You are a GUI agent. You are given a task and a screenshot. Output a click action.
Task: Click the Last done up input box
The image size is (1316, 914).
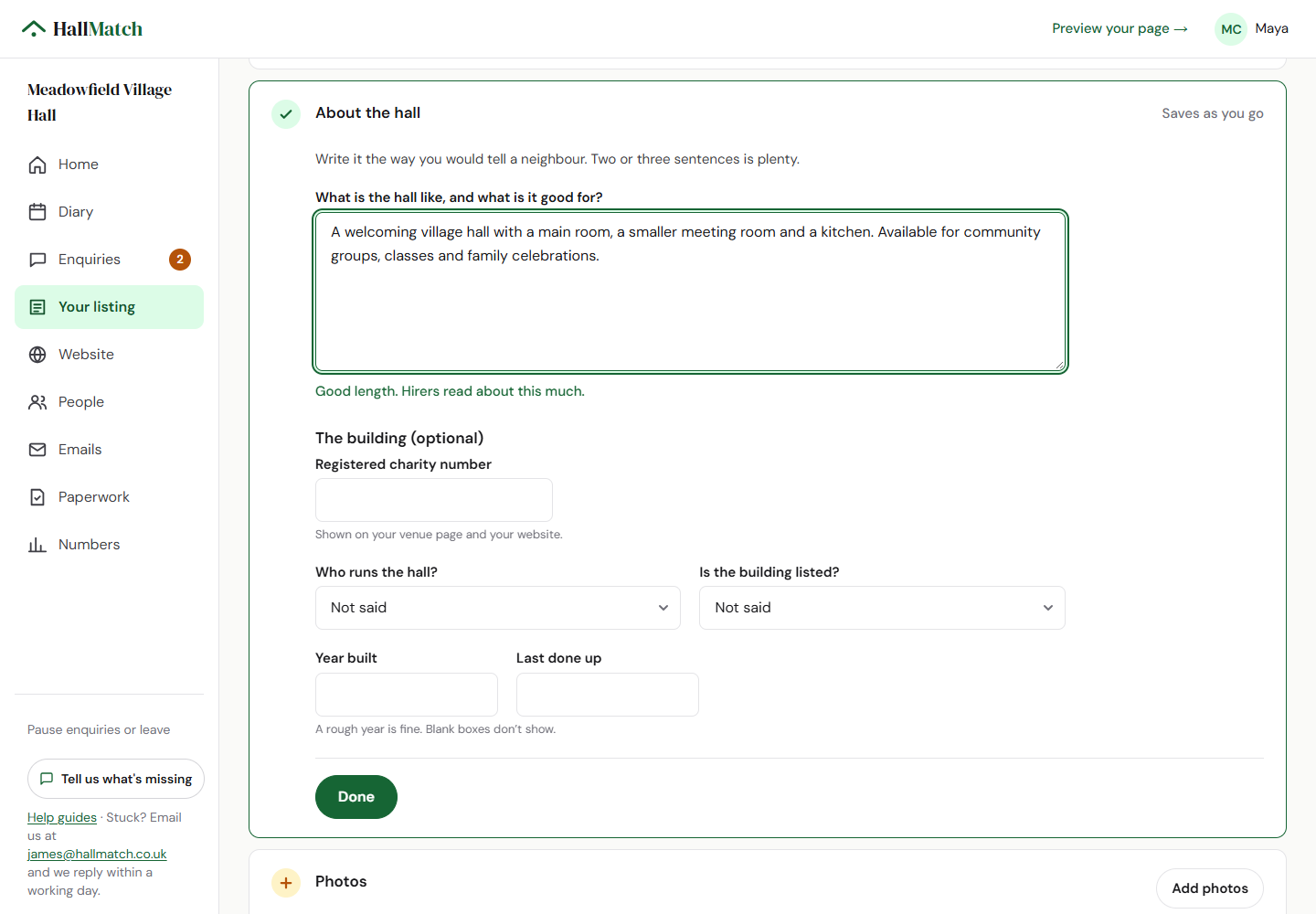(608, 695)
